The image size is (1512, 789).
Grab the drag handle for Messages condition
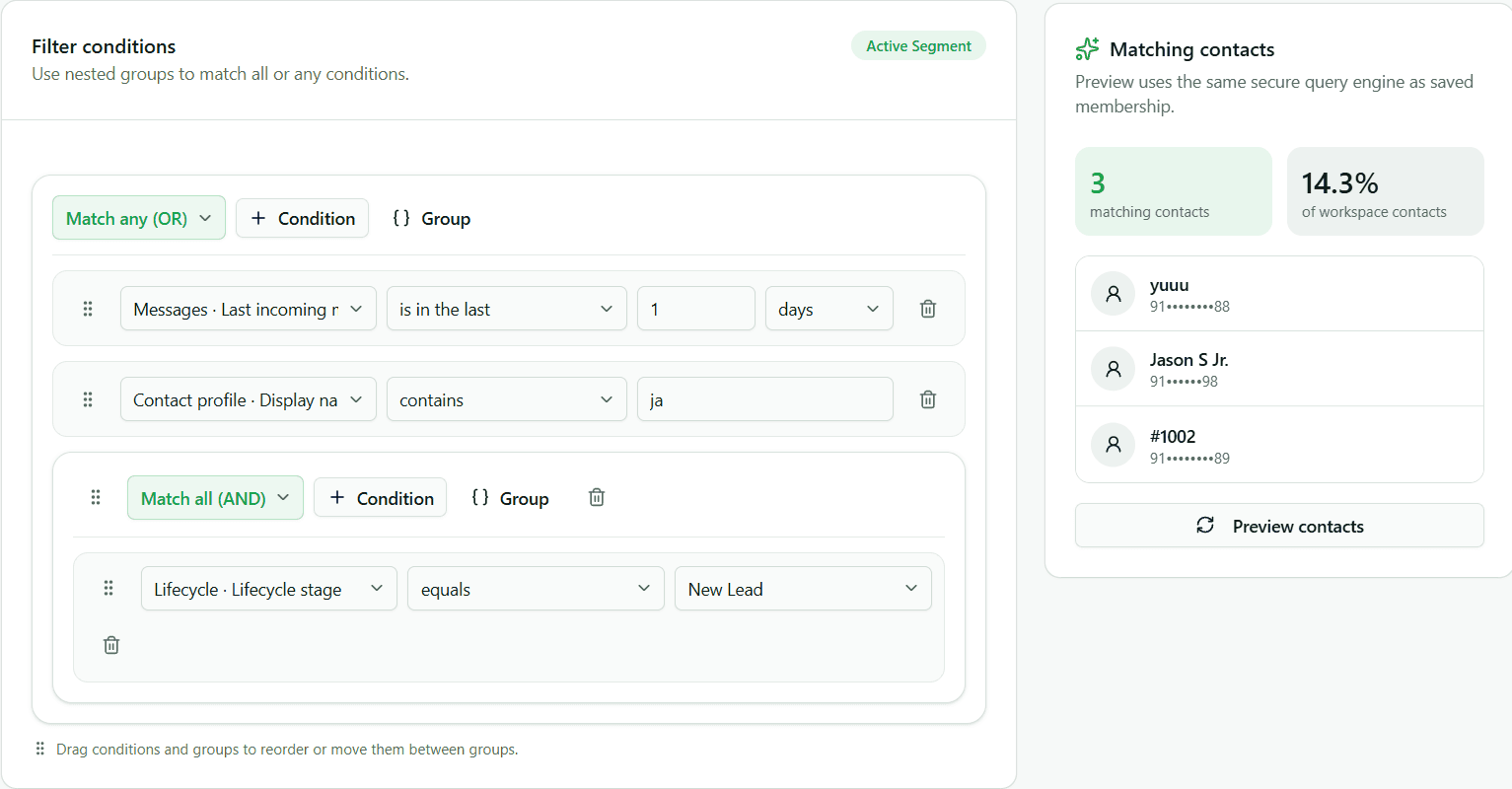[x=88, y=309]
